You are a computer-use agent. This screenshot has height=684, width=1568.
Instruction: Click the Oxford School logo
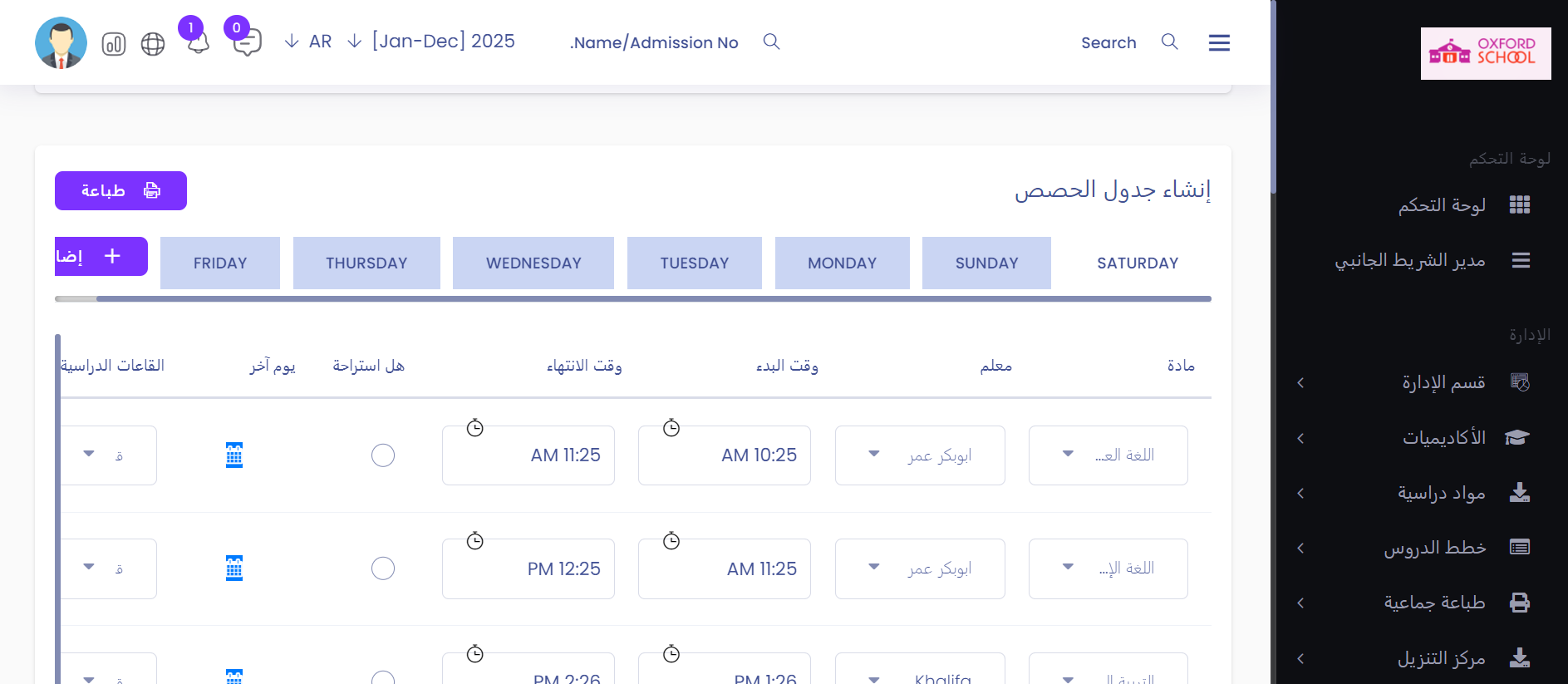pos(1485,53)
